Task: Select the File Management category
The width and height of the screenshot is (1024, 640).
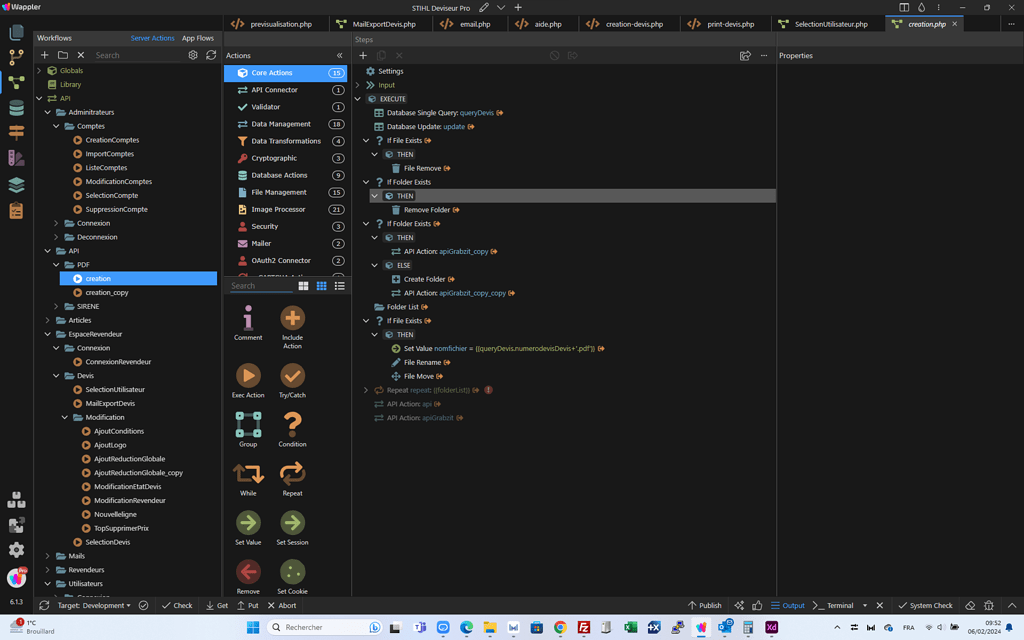Action: pyautogui.click(x=279, y=192)
